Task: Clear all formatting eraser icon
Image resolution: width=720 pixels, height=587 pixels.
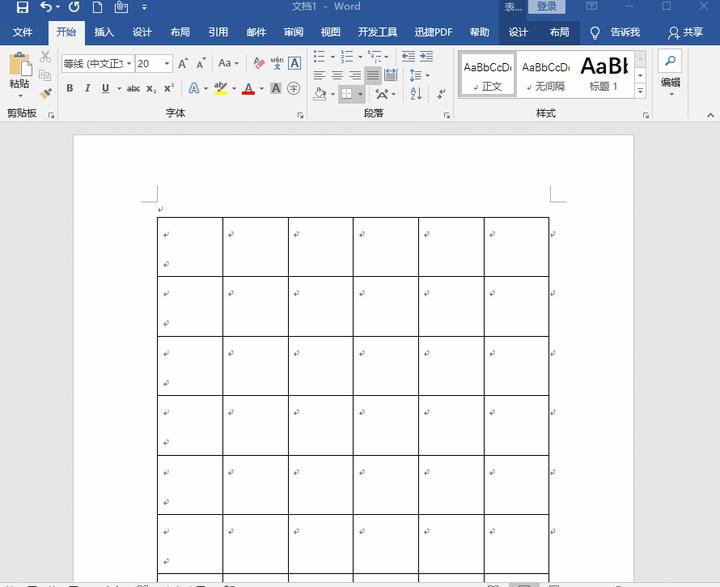Action: coord(259,63)
